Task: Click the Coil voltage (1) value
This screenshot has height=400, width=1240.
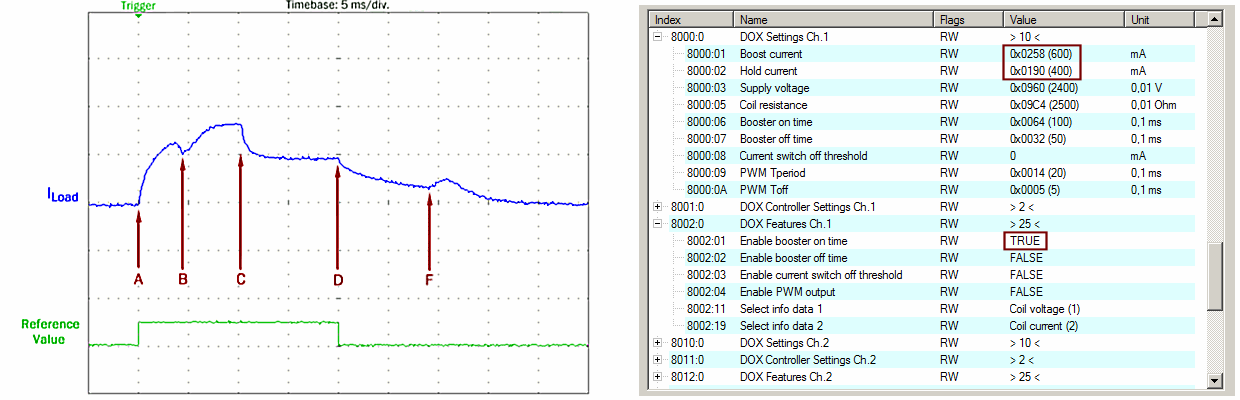Action: (x=1044, y=309)
